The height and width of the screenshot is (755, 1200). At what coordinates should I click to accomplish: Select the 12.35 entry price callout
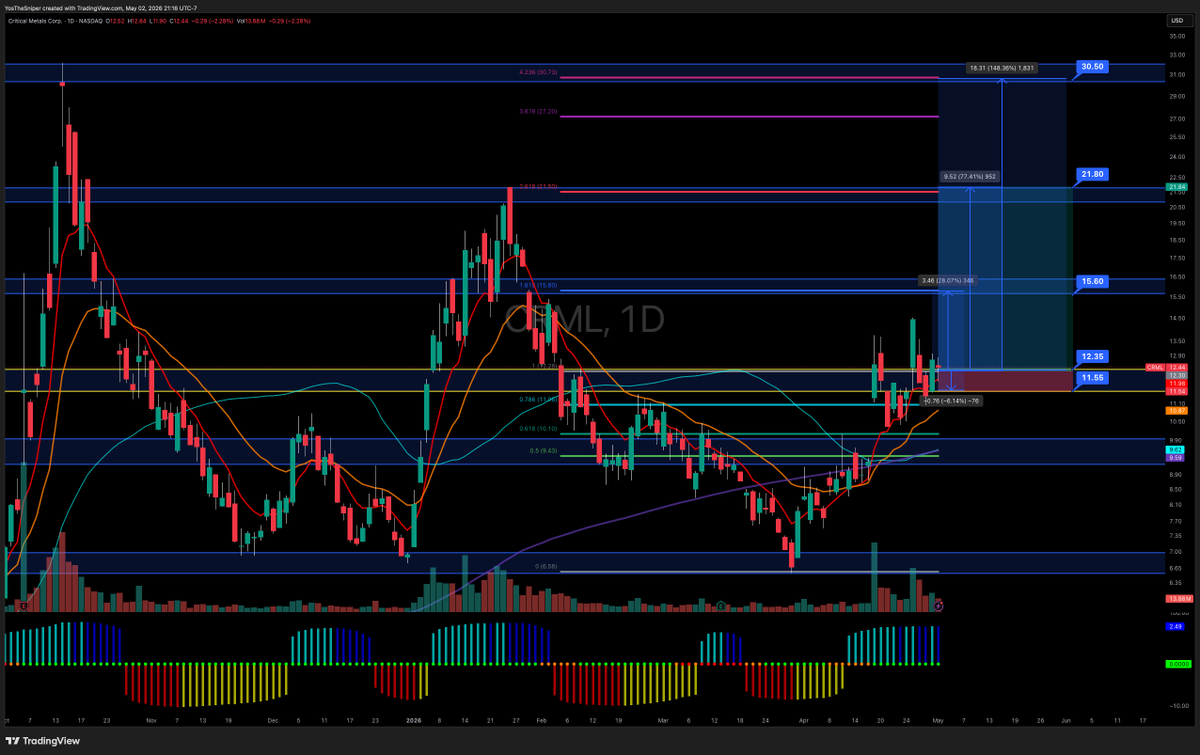click(1090, 356)
